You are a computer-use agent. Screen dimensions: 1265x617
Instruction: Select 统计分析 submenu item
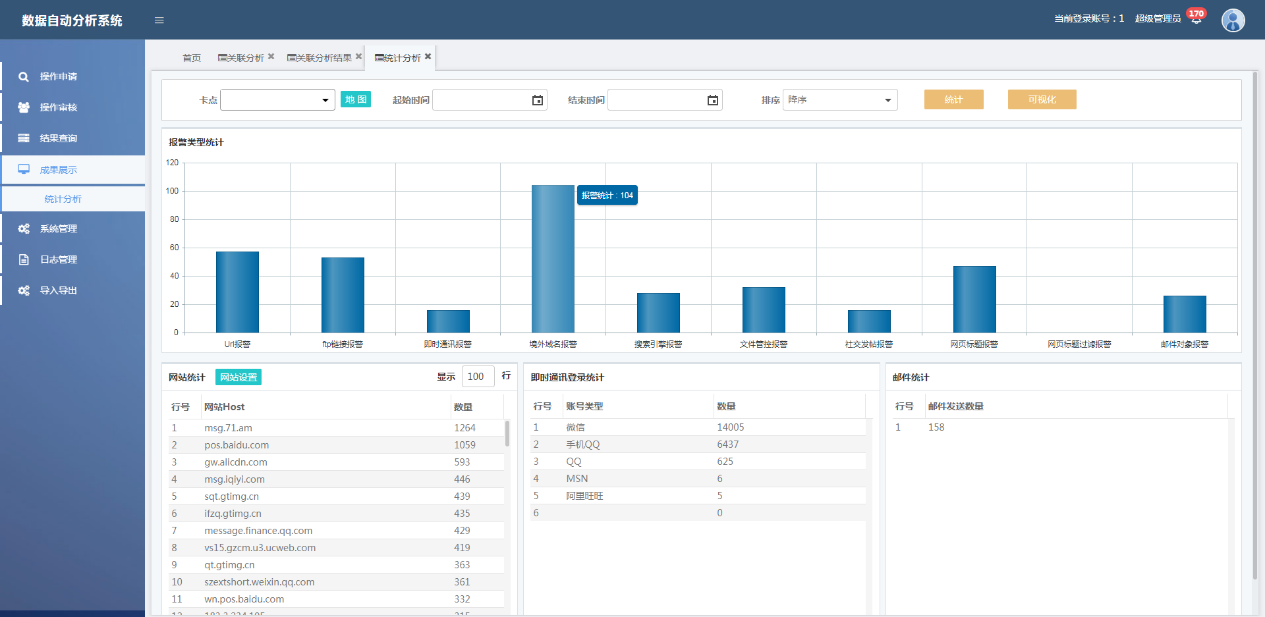63,199
